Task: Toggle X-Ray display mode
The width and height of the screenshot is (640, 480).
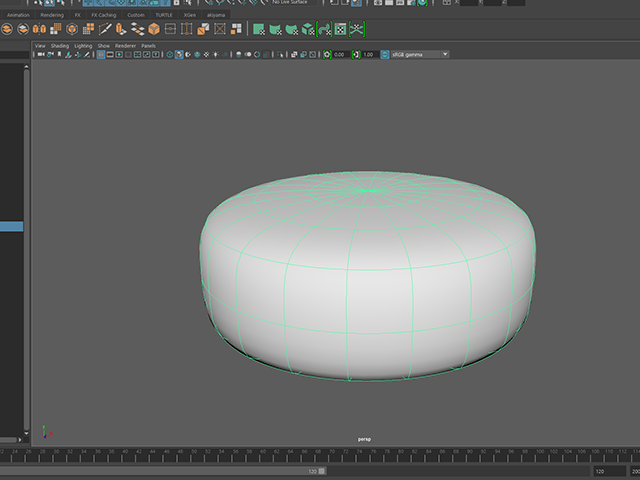Action: coord(293,54)
